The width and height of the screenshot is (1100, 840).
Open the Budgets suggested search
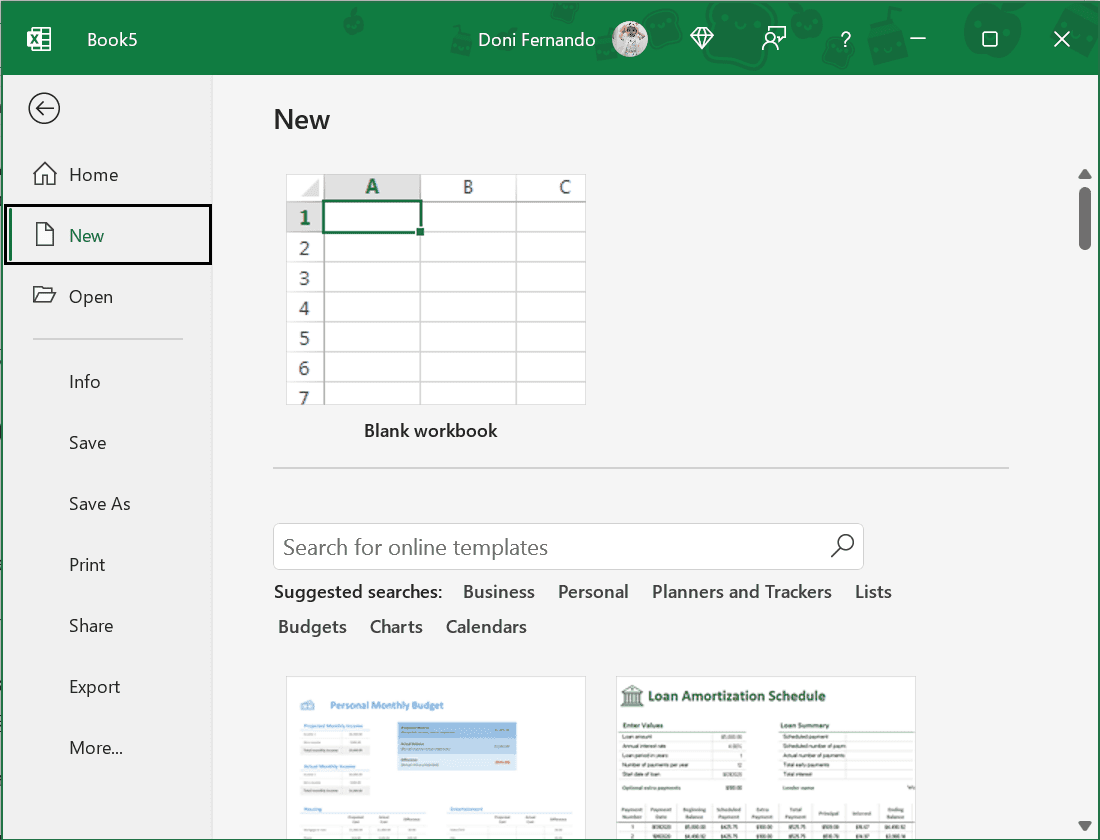[312, 626]
